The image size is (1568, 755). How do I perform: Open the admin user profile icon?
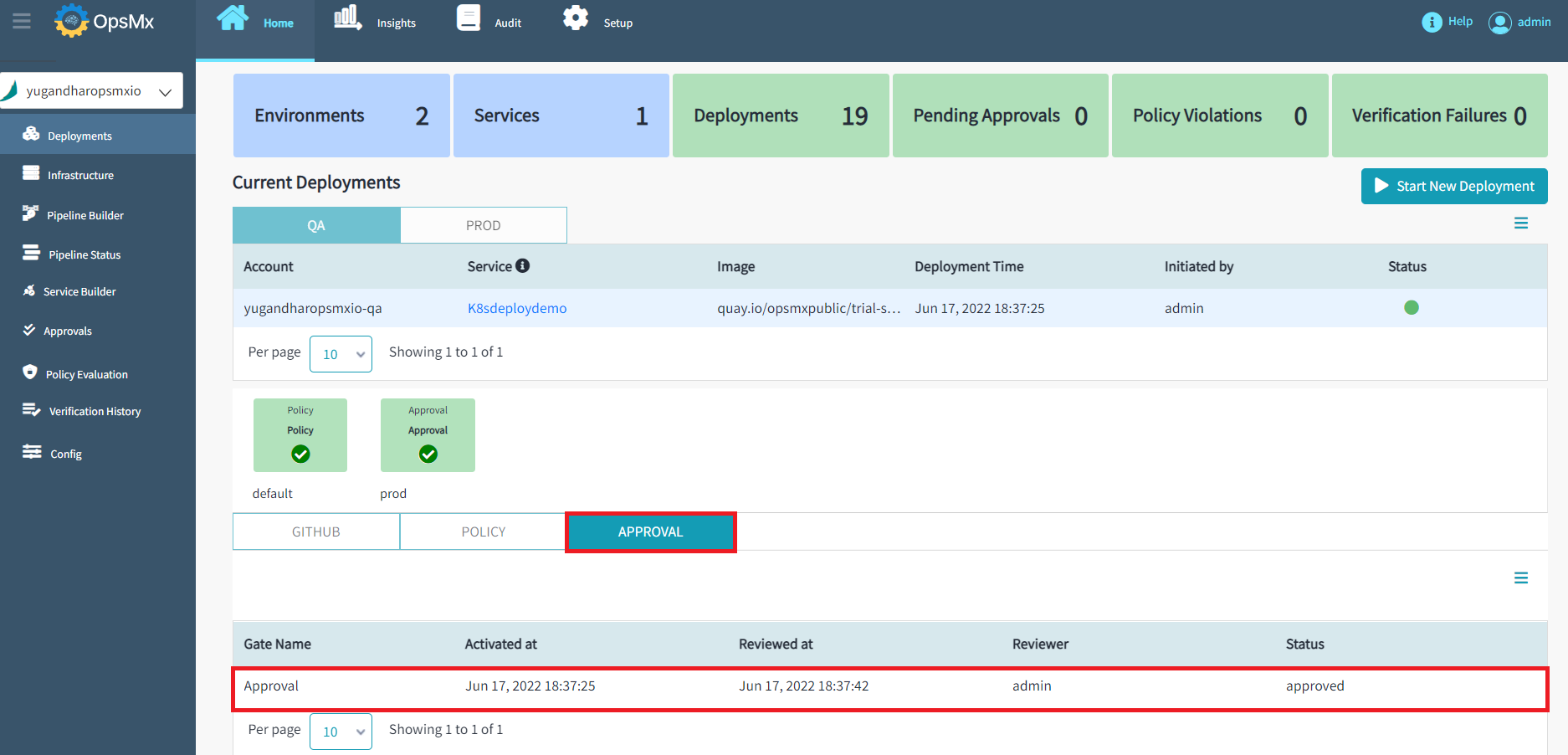click(x=1499, y=23)
